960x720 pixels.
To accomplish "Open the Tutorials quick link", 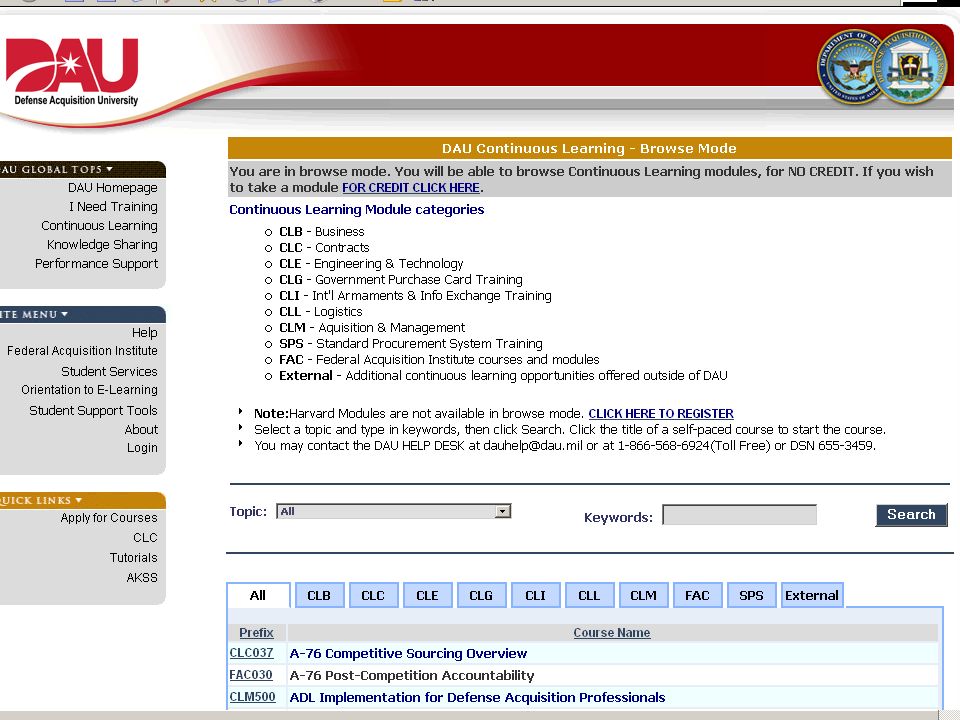I will 133,558.
